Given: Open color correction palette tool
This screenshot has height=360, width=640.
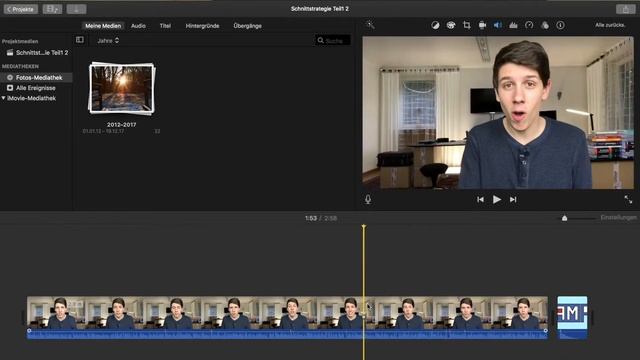Looking at the screenshot, I should tap(451, 25).
